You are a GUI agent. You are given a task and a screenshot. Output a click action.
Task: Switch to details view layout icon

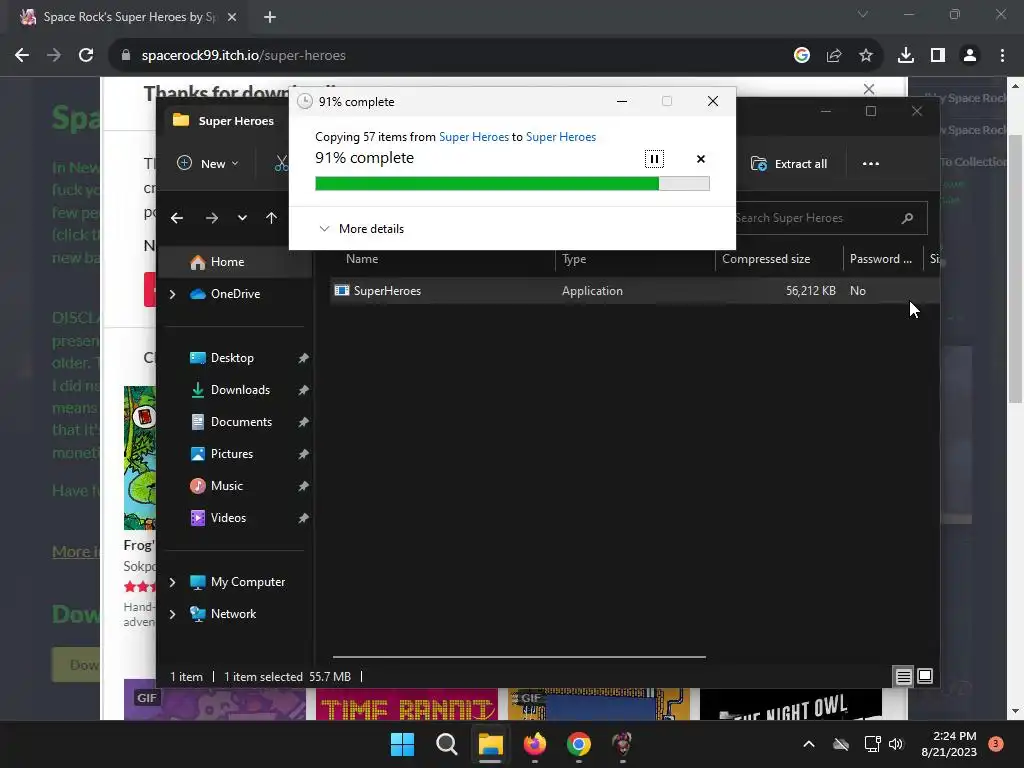point(903,677)
